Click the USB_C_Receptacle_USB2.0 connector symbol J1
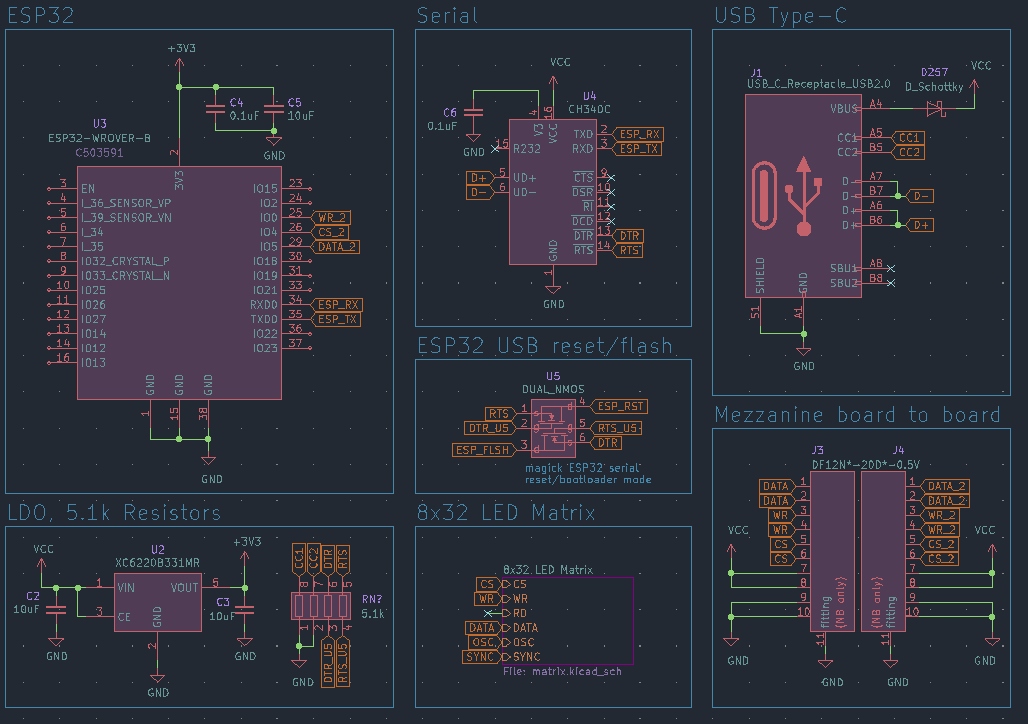The image size is (1028, 724). [803, 195]
